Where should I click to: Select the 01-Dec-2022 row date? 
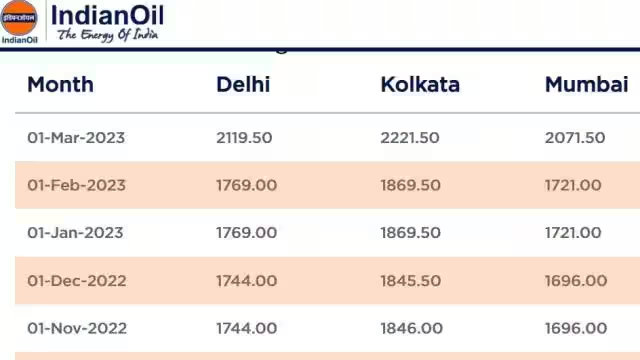[77, 281]
